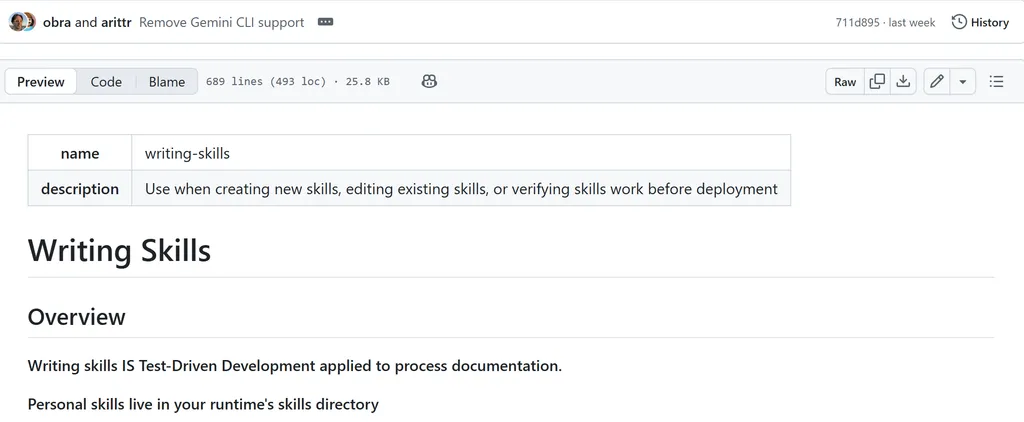The height and width of the screenshot is (422, 1024).
Task: Switch to the Code tab
Action: [x=106, y=82]
